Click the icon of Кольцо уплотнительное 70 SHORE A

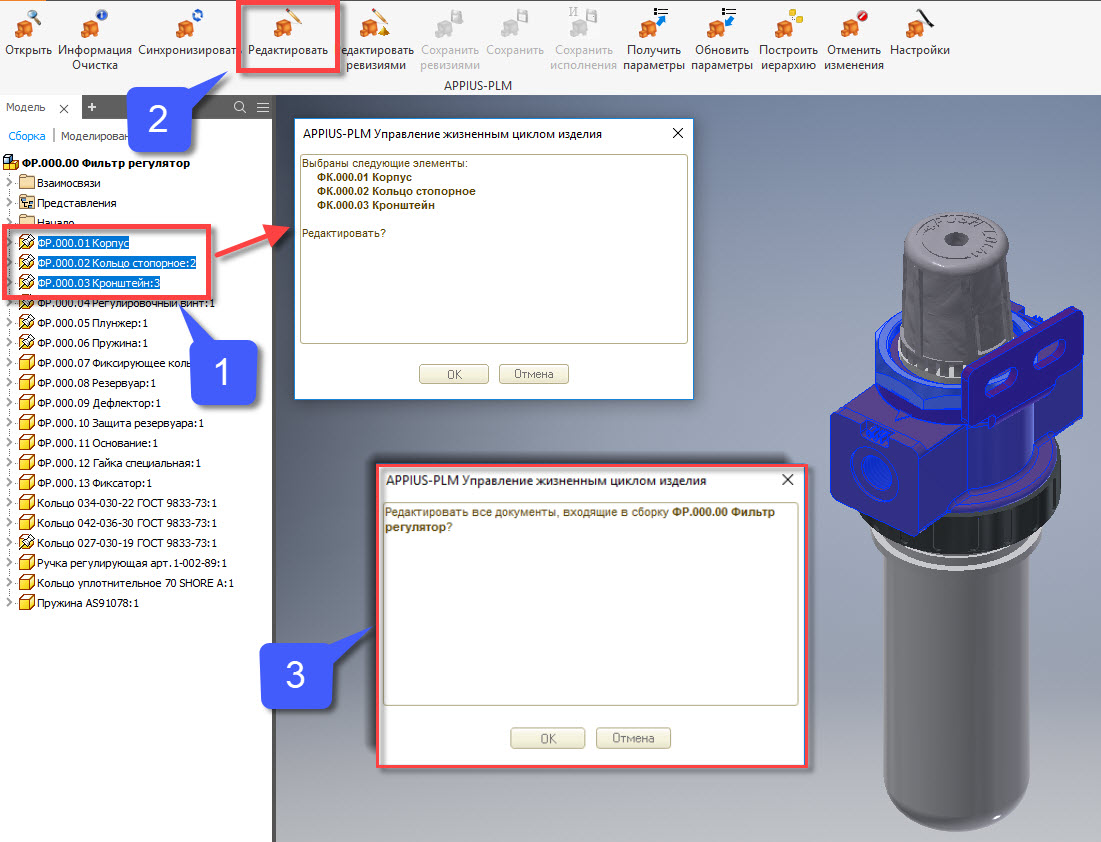tap(27, 583)
